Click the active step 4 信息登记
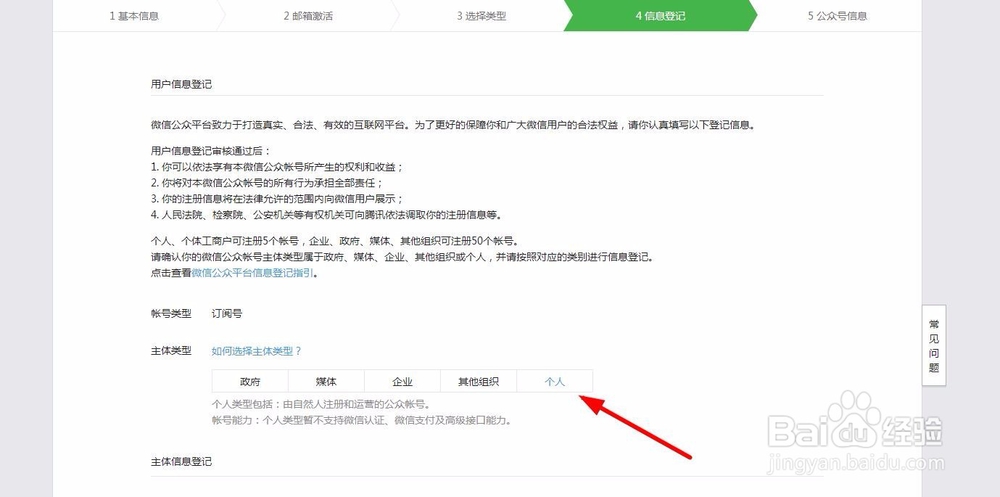The height and width of the screenshot is (497, 1000). tap(661, 16)
